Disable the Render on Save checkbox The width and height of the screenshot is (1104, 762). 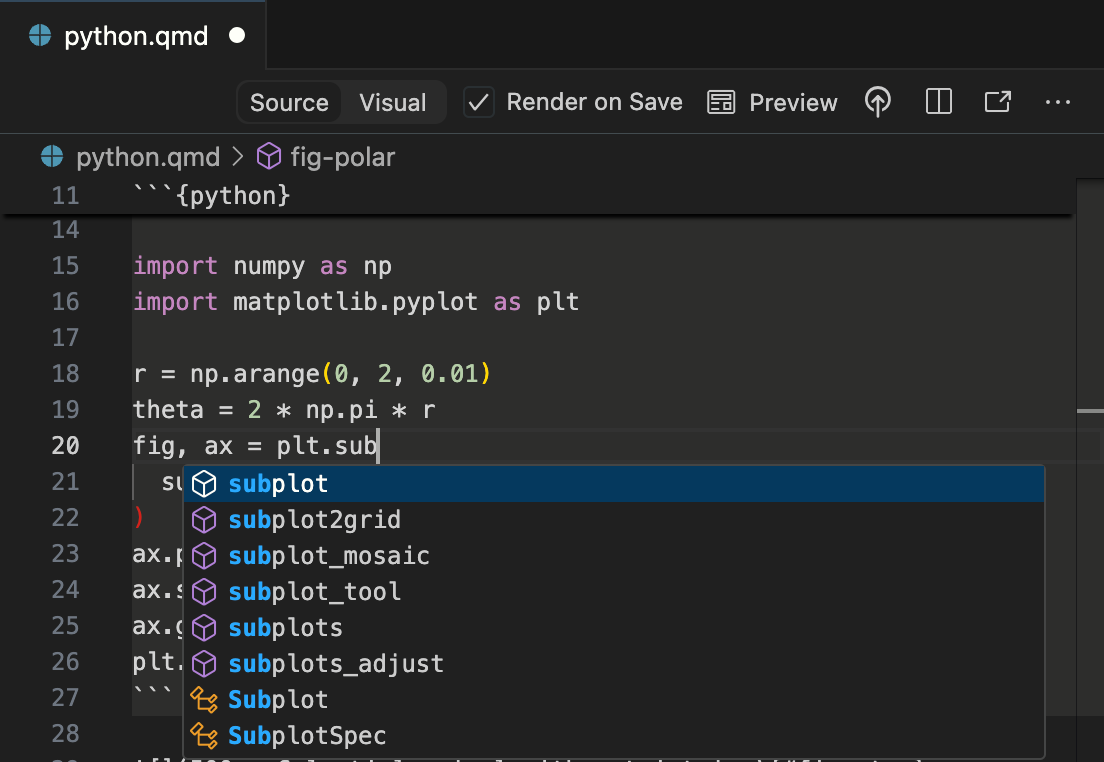478,101
